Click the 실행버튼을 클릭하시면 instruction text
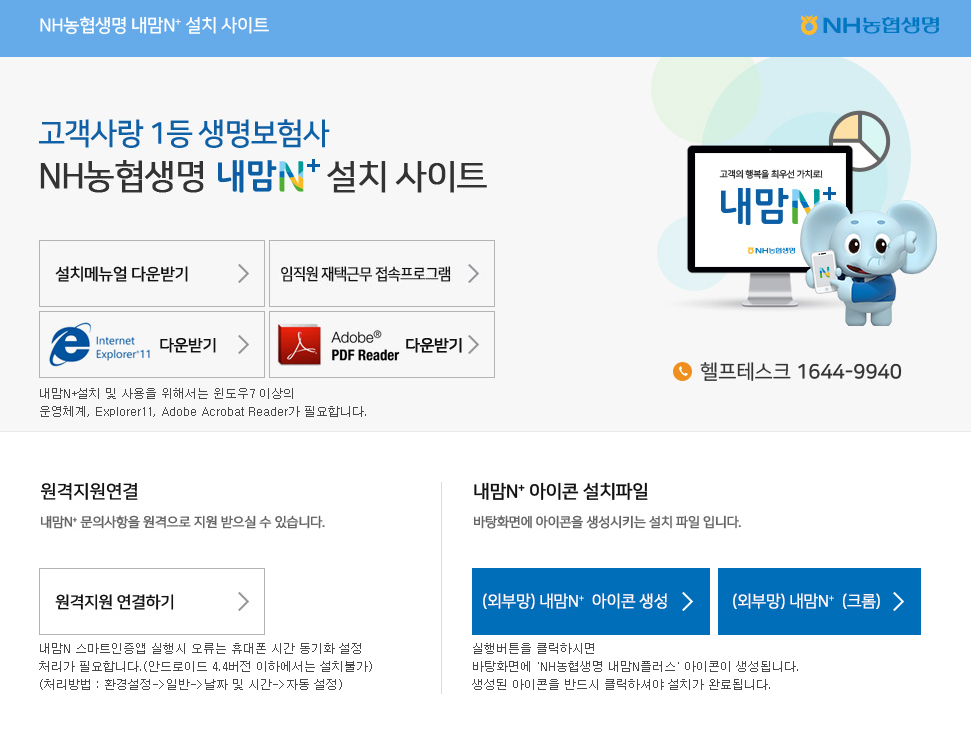The height and width of the screenshot is (734, 971). tap(635, 666)
